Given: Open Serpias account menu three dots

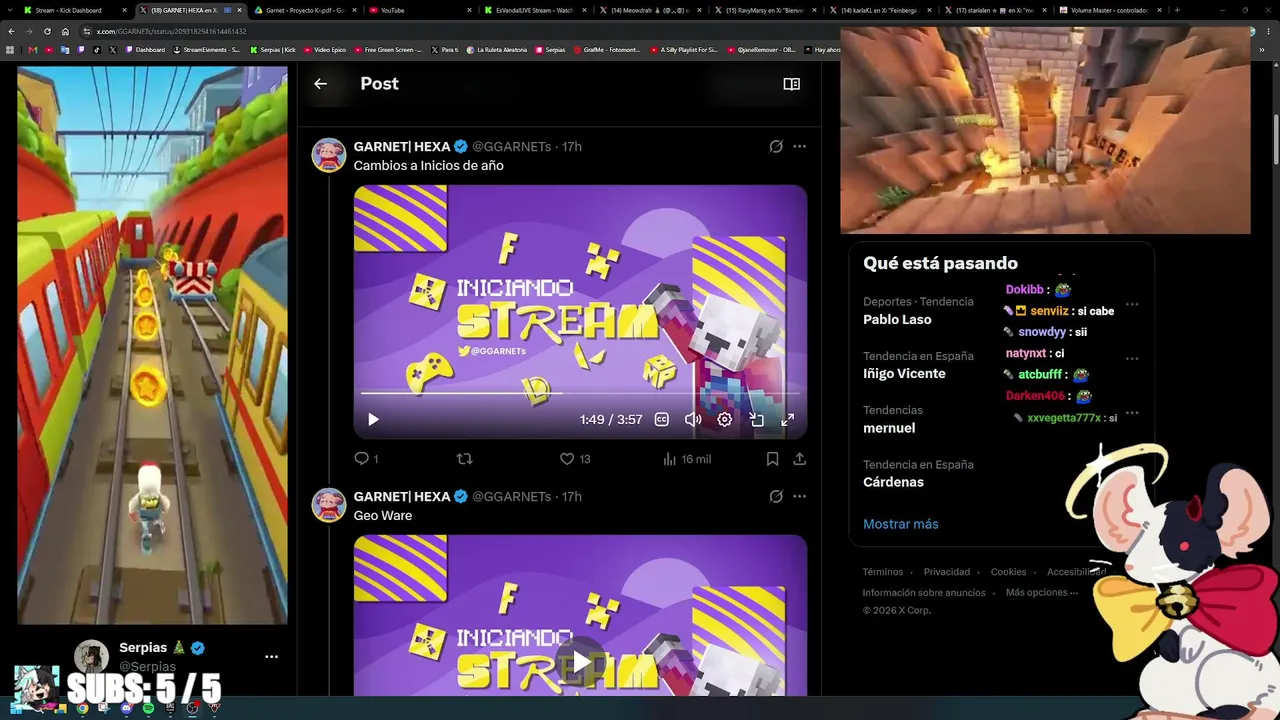Looking at the screenshot, I should pos(271,657).
